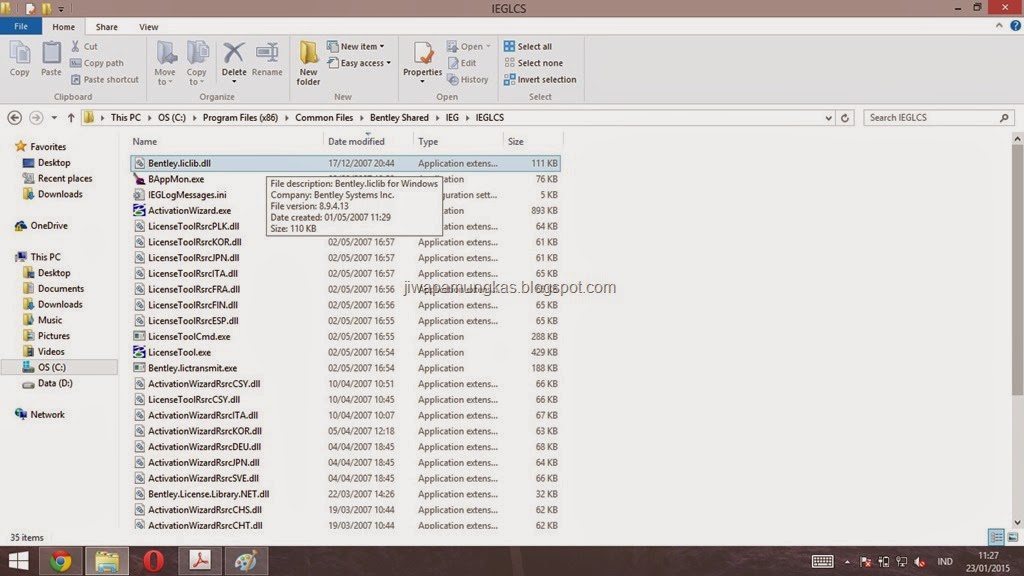Select IEGLogMessages.ini file
The image size is (1024, 576).
click(x=187, y=195)
